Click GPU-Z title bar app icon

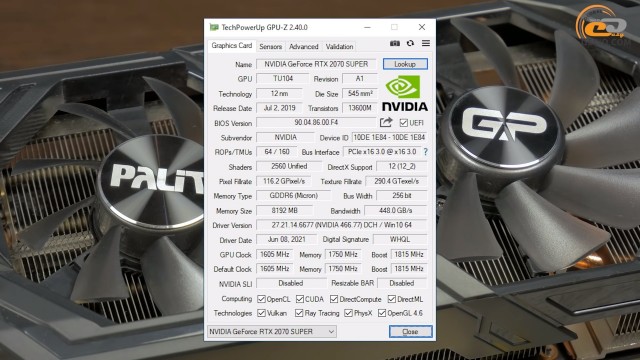click(214, 27)
